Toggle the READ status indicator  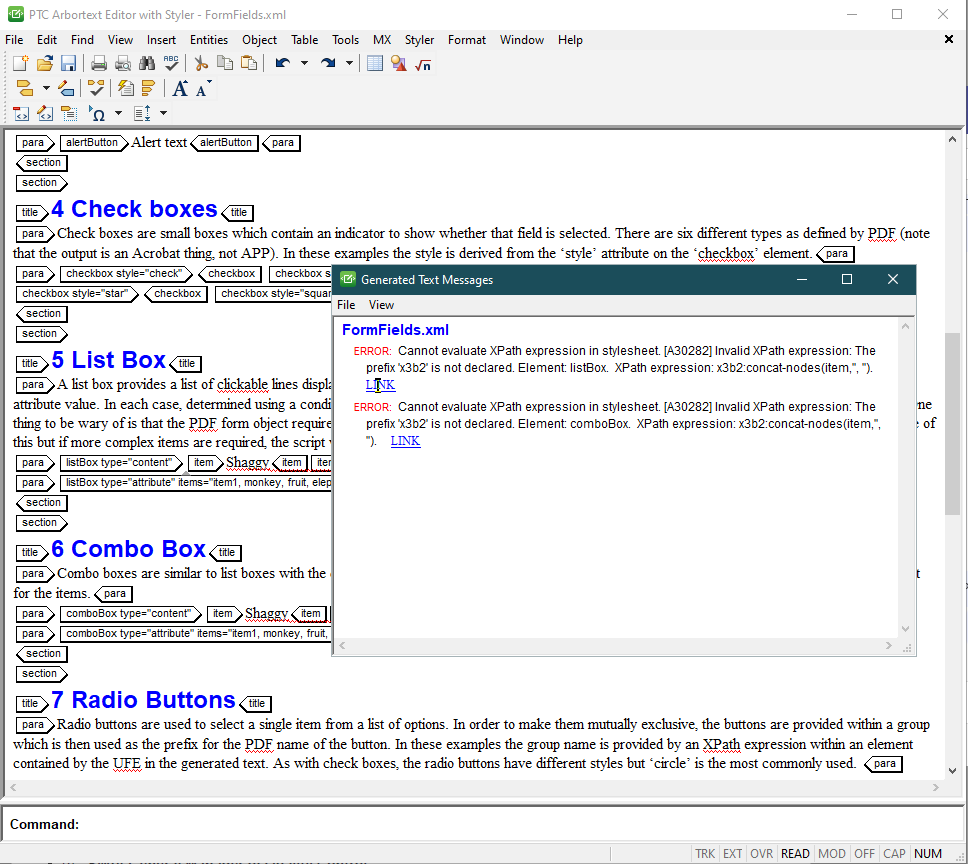point(795,853)
